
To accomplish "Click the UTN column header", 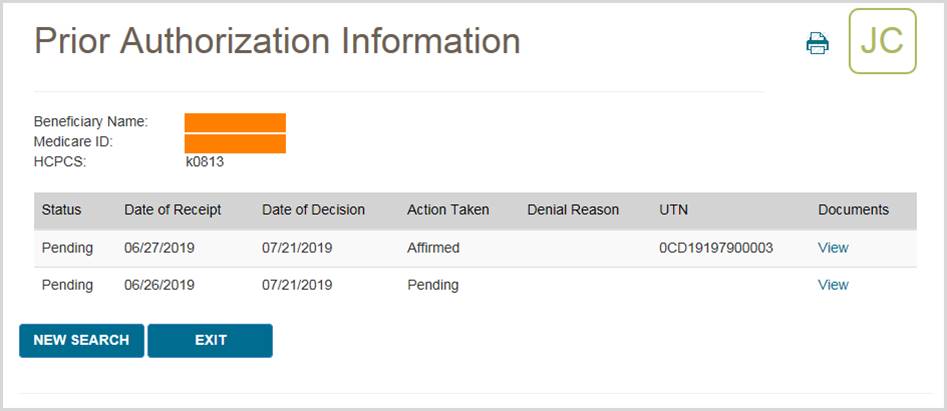I will (674, 210).
